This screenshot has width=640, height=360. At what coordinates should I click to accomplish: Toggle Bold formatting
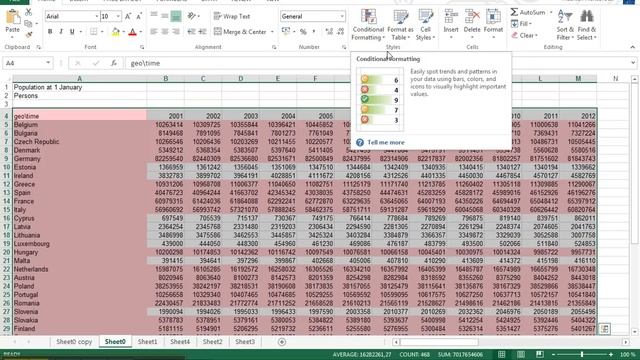[50, 31]
